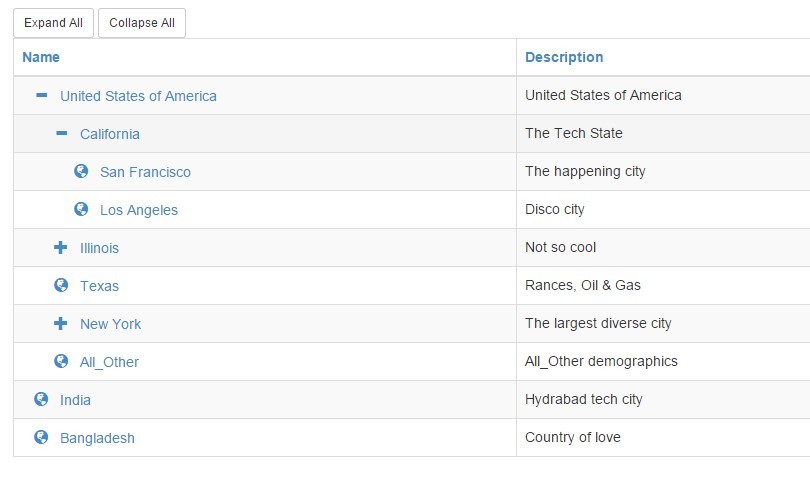Click the globe icon next to Texas
810x479 pixels.
[61, 285]
